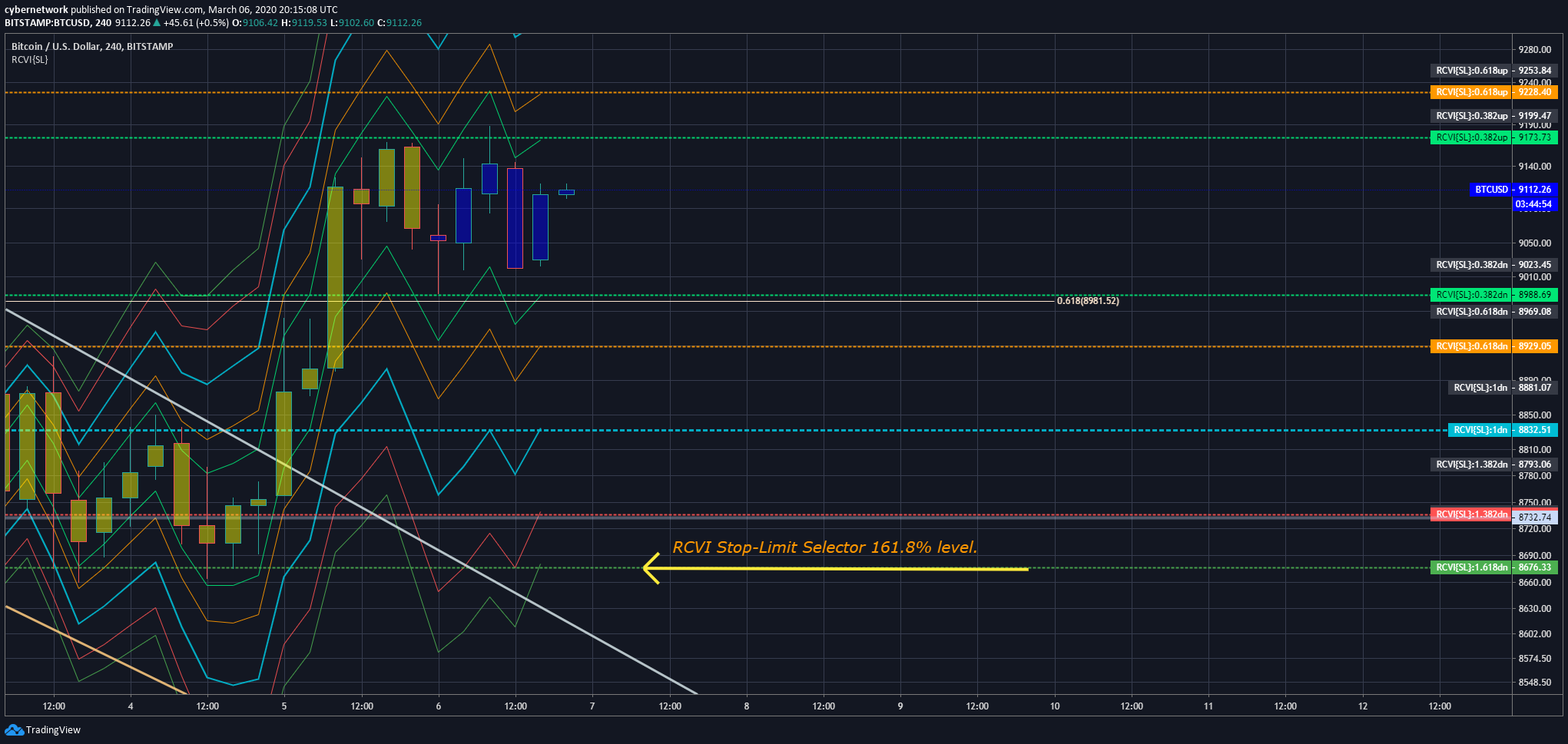Click the 8850.00 price axis tick
Image resolution: width=1568 pixels, height=744 pixels.
coord(1535,415)
